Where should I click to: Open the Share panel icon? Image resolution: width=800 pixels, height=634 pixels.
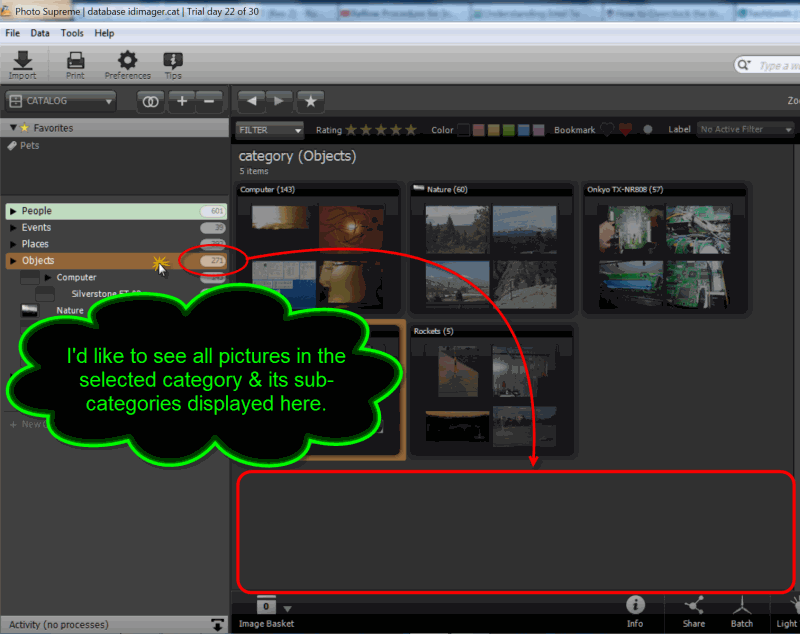pyautogui.click(x=694, y=612)
